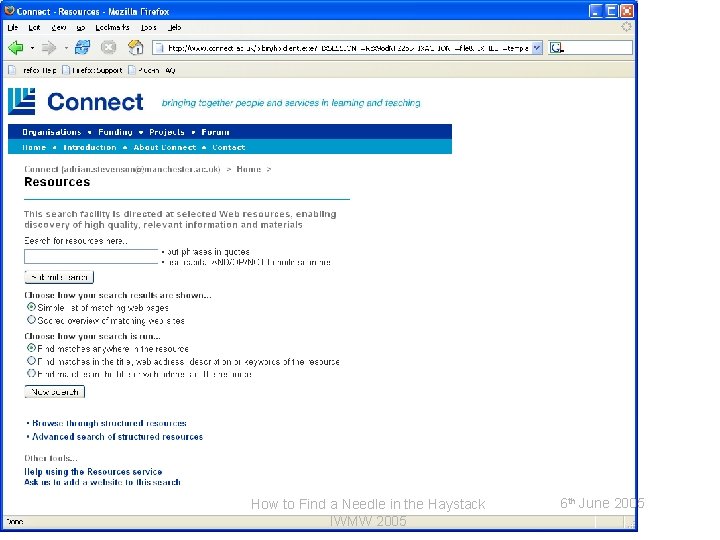This screenshot has width=720, height=540.
Task: Go to the Home page house icon
Action: [135, 47]
